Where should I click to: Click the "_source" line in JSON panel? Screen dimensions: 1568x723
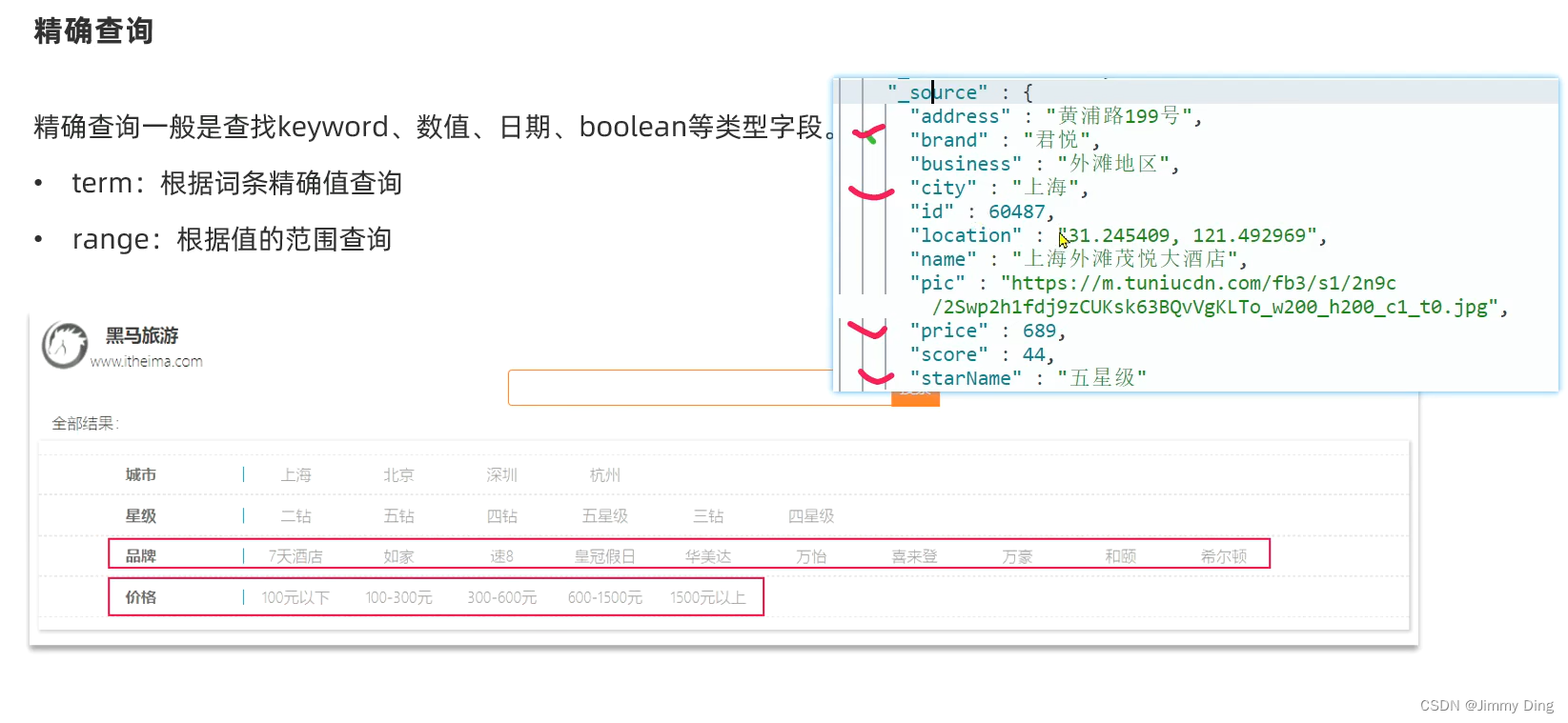click(x=961, y=92)
